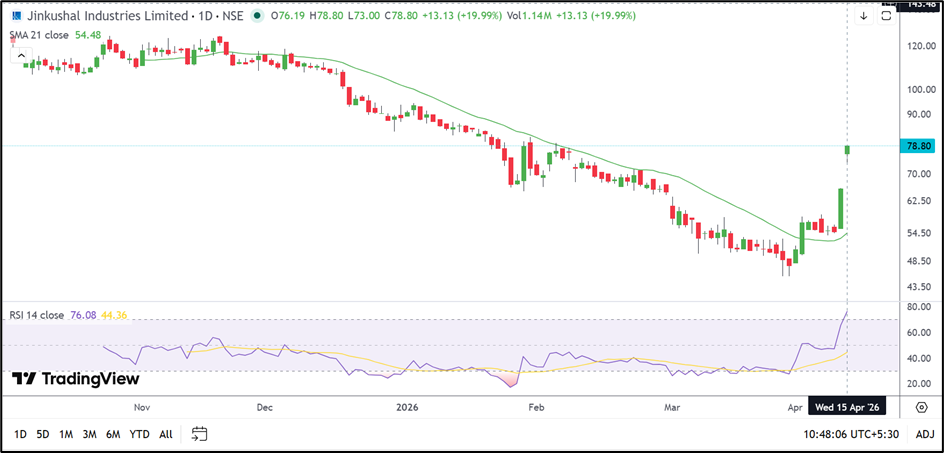Show All time range data

[x=166, y=434]
